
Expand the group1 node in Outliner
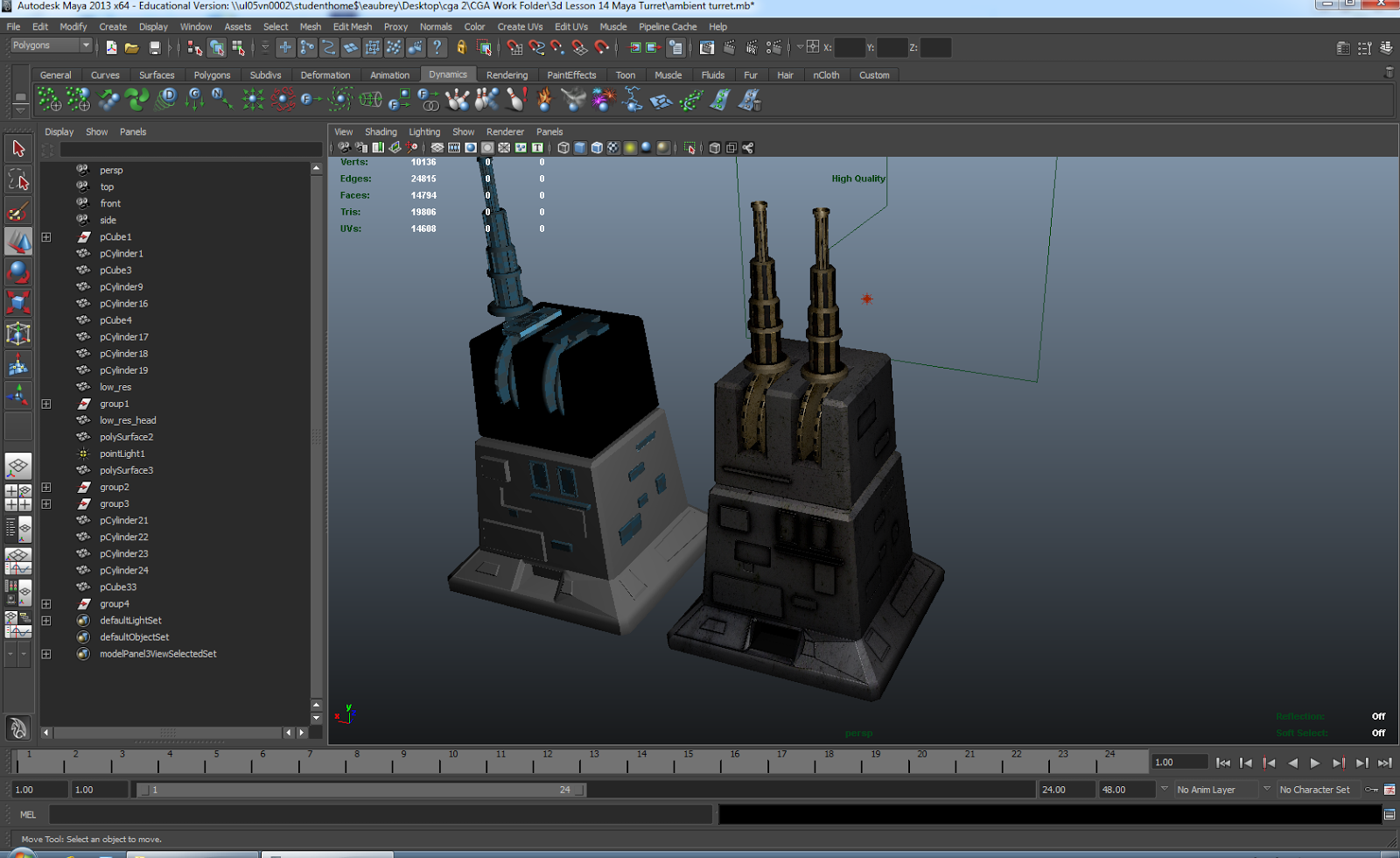[46, 404]
